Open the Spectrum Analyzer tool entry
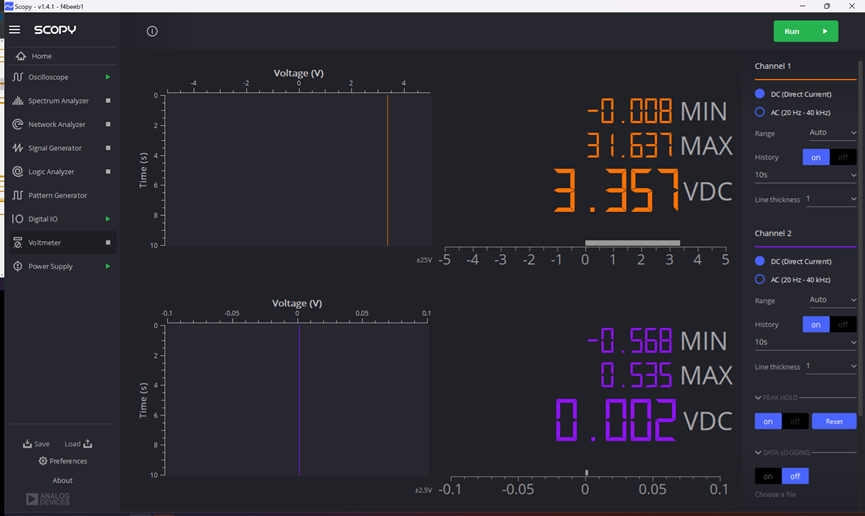This screenshot has width=865, height=516. pos(63,100)
